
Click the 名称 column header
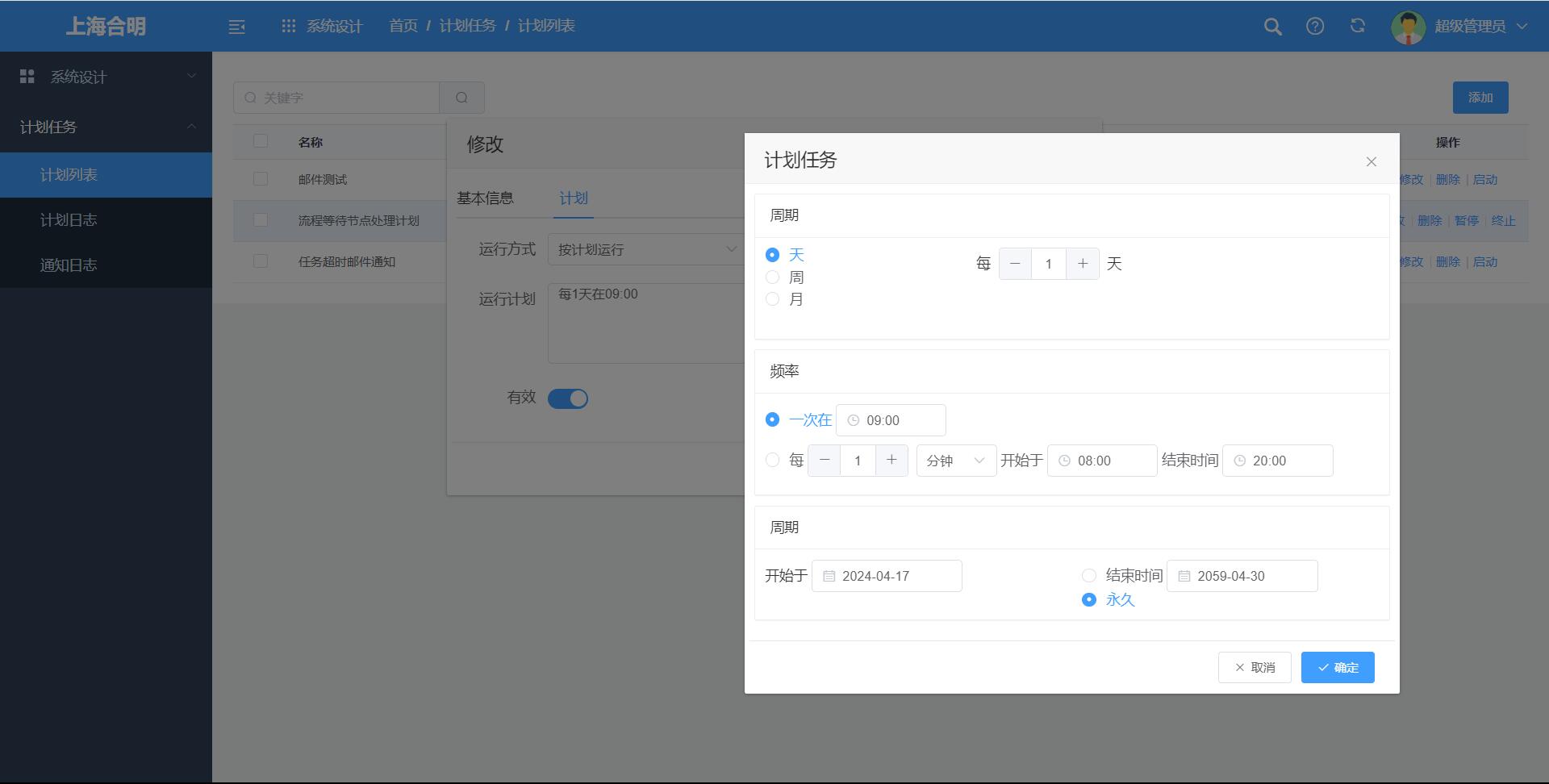pos(311,142)
